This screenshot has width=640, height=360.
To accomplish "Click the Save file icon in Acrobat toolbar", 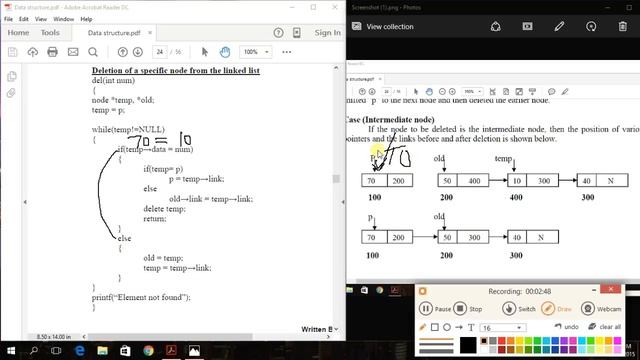I will (13, 52).
